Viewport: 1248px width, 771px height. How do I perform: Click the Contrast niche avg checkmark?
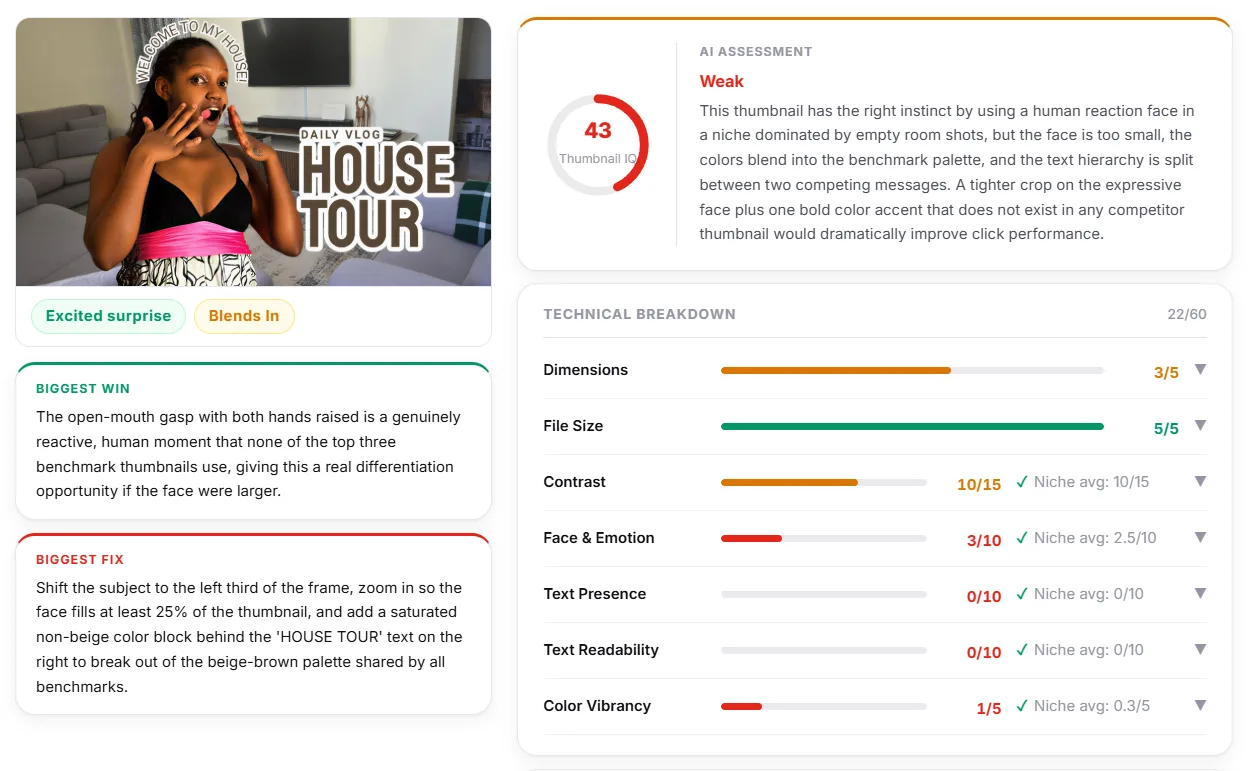[x=1022, y=482]
